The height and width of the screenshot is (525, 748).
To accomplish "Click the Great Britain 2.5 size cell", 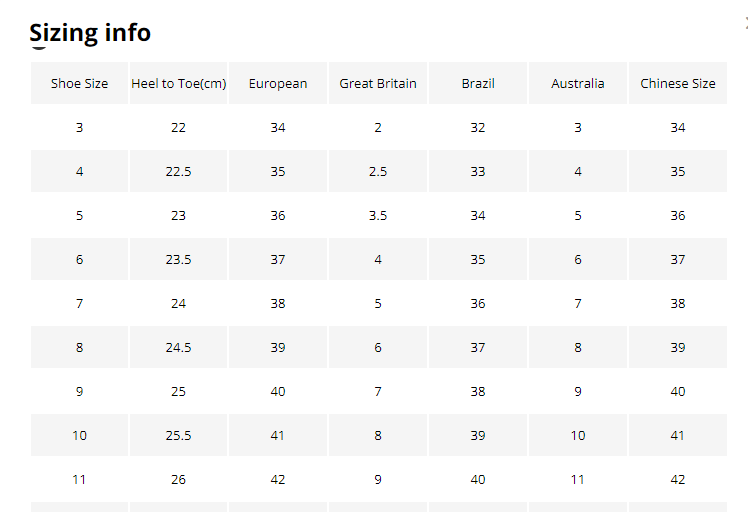I will click(378, 172).
